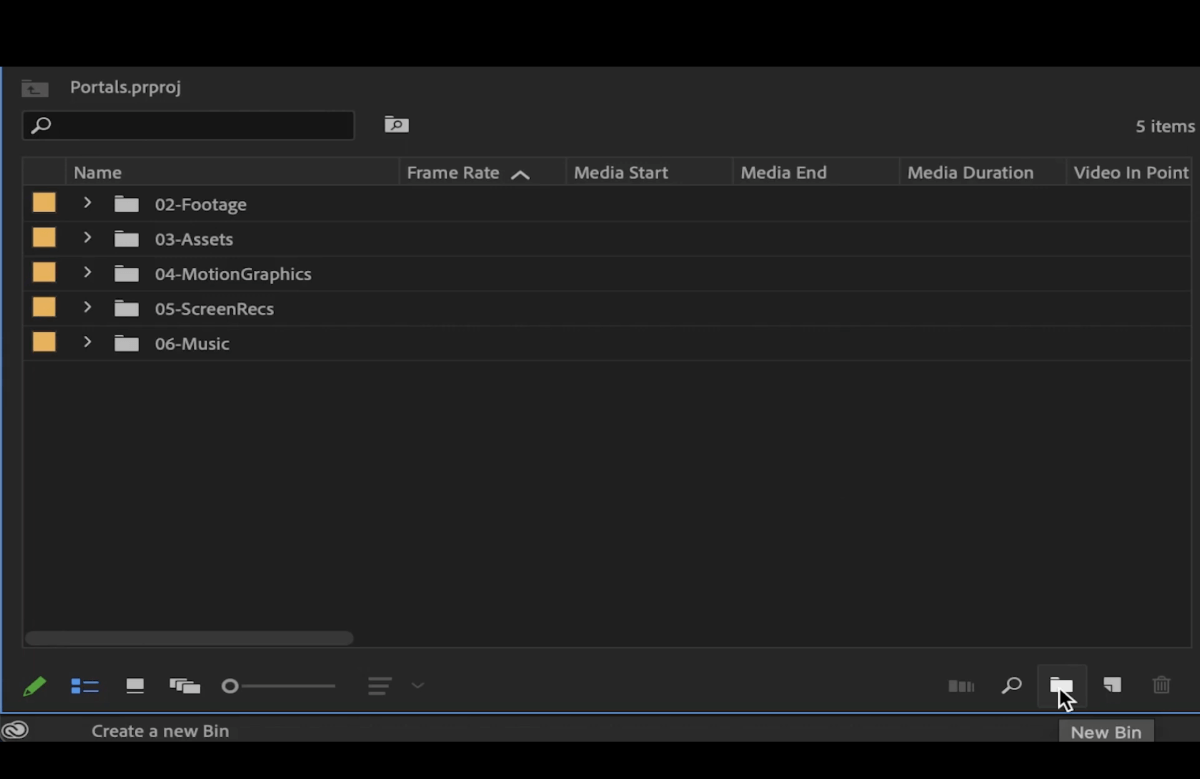Select the 03-Assets bin name
Image resolution: width=1200 pixels, height=779 pixels.
[194, 239]
